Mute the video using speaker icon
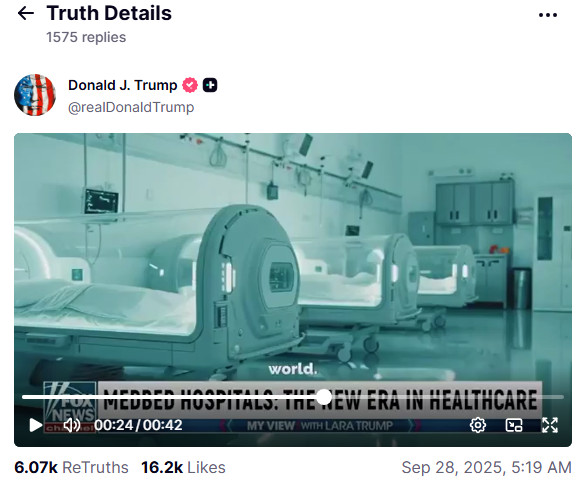This screenshot has height=482, width=587. tap(72, 425)
